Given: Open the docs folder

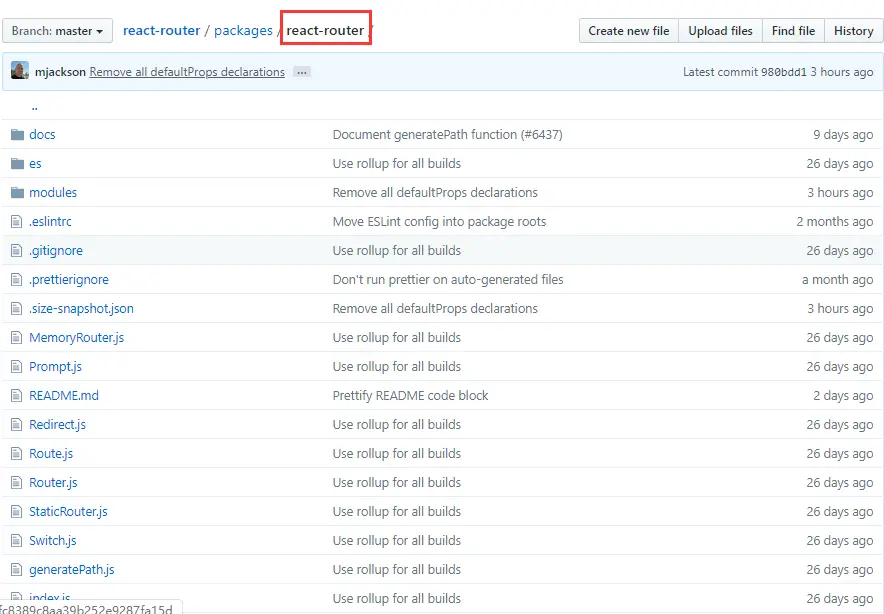Looking at the screenshot, I should [x=42, y=134].
